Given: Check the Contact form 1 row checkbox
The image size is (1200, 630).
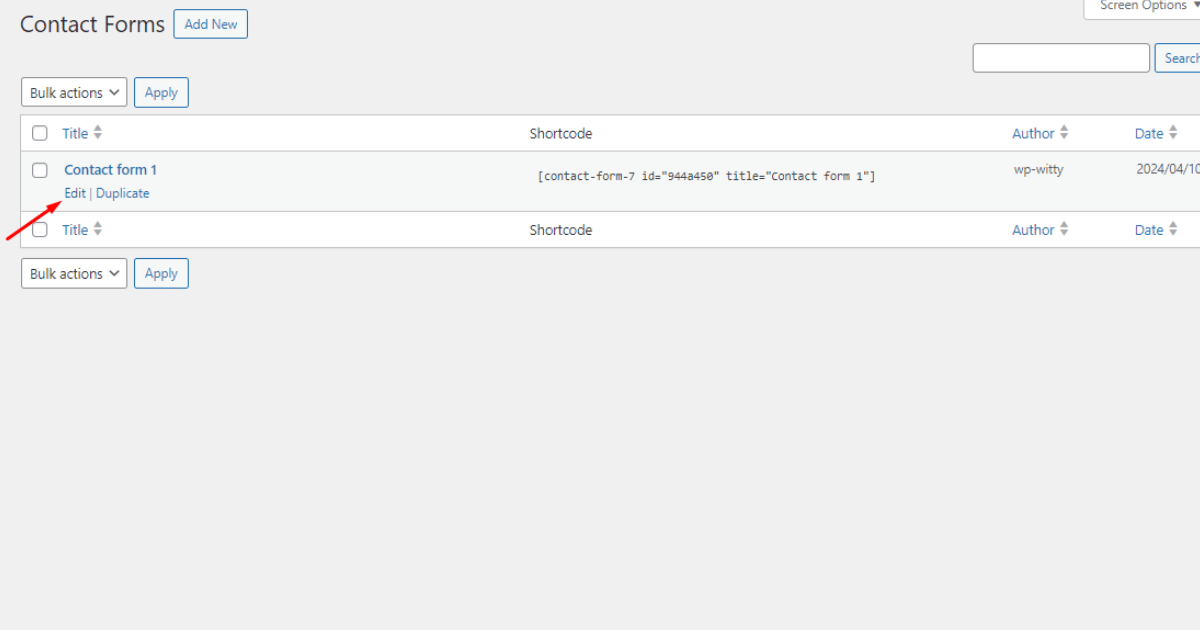Looking at the screenshot, I should (40, 170).
